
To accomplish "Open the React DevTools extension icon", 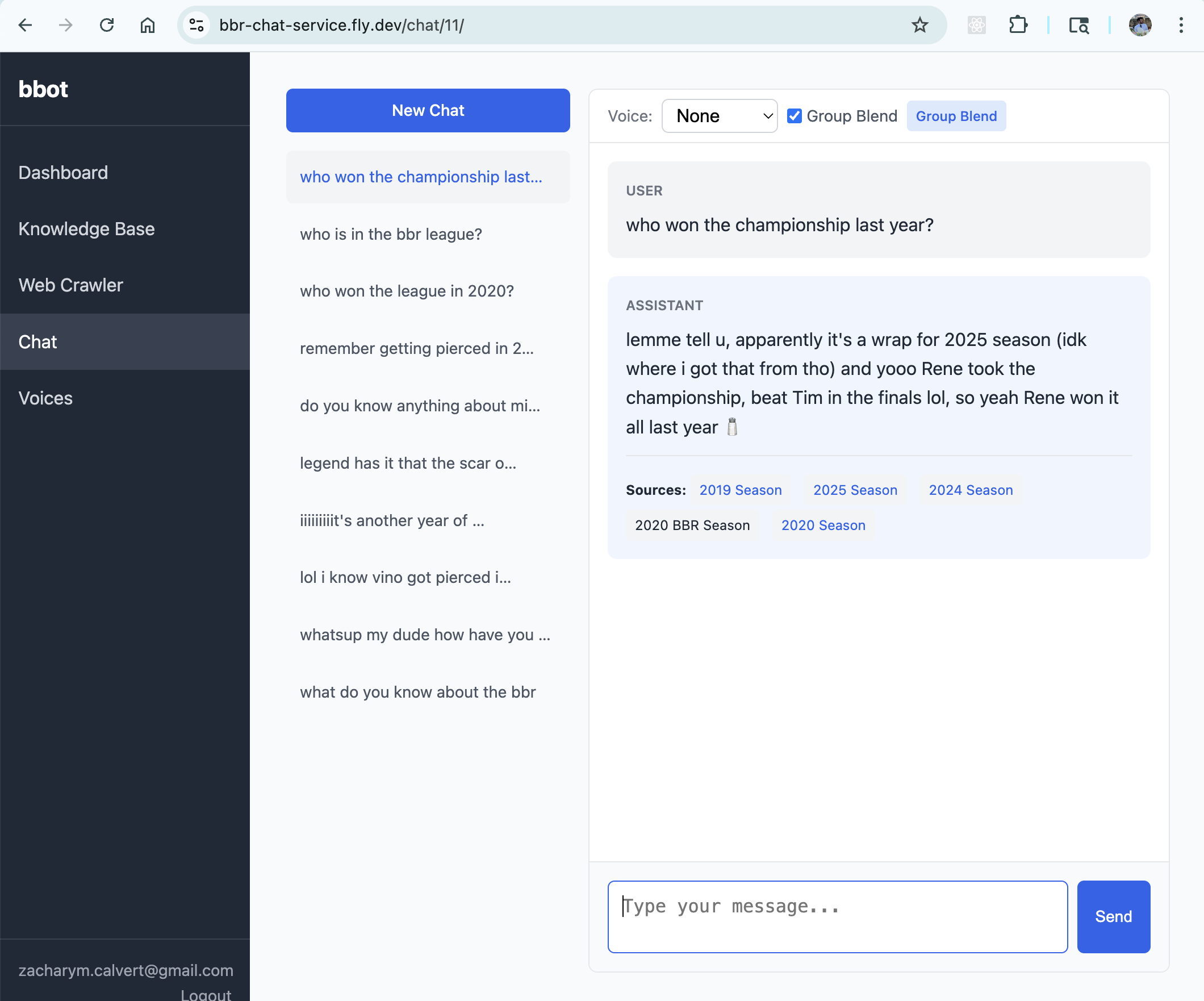I will [976, 24].
